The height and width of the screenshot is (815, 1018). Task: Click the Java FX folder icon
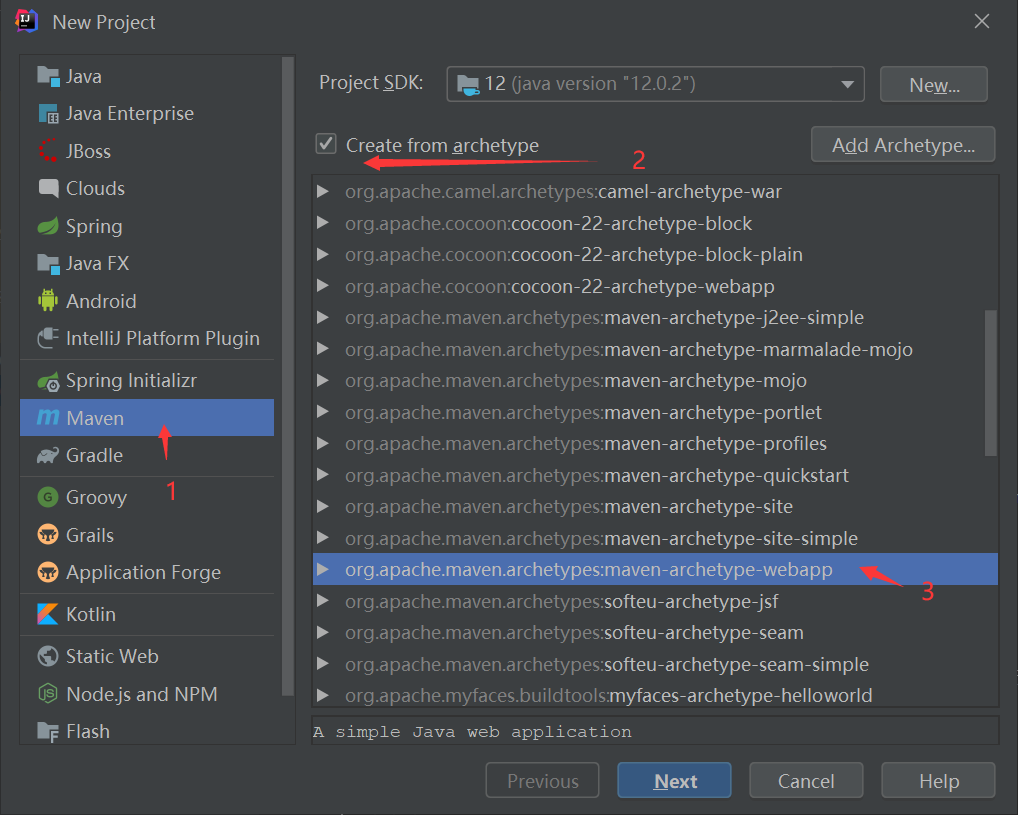(48, 264)
